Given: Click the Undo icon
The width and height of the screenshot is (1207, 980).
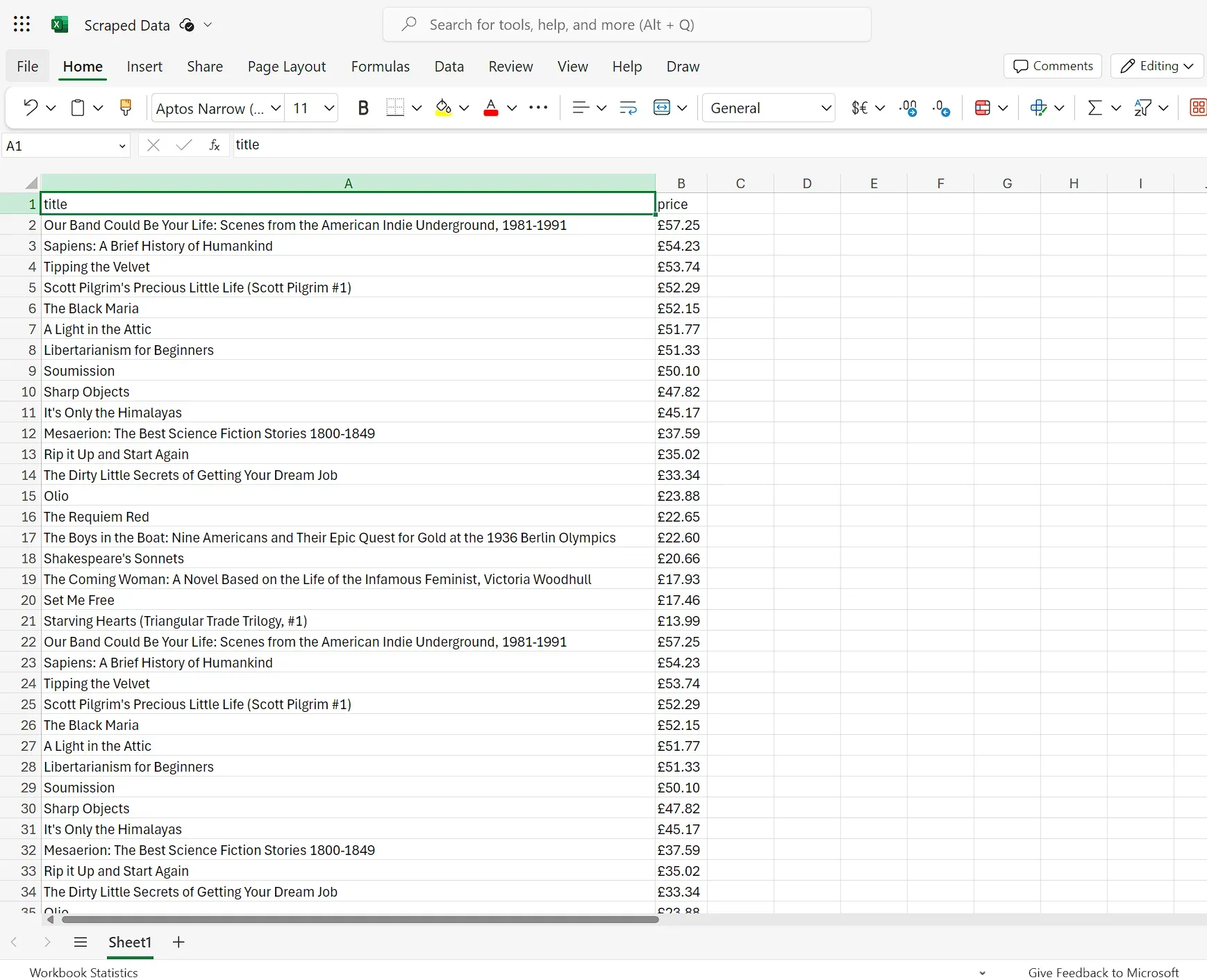Looking at the screenshot, I should pos(31,108).
